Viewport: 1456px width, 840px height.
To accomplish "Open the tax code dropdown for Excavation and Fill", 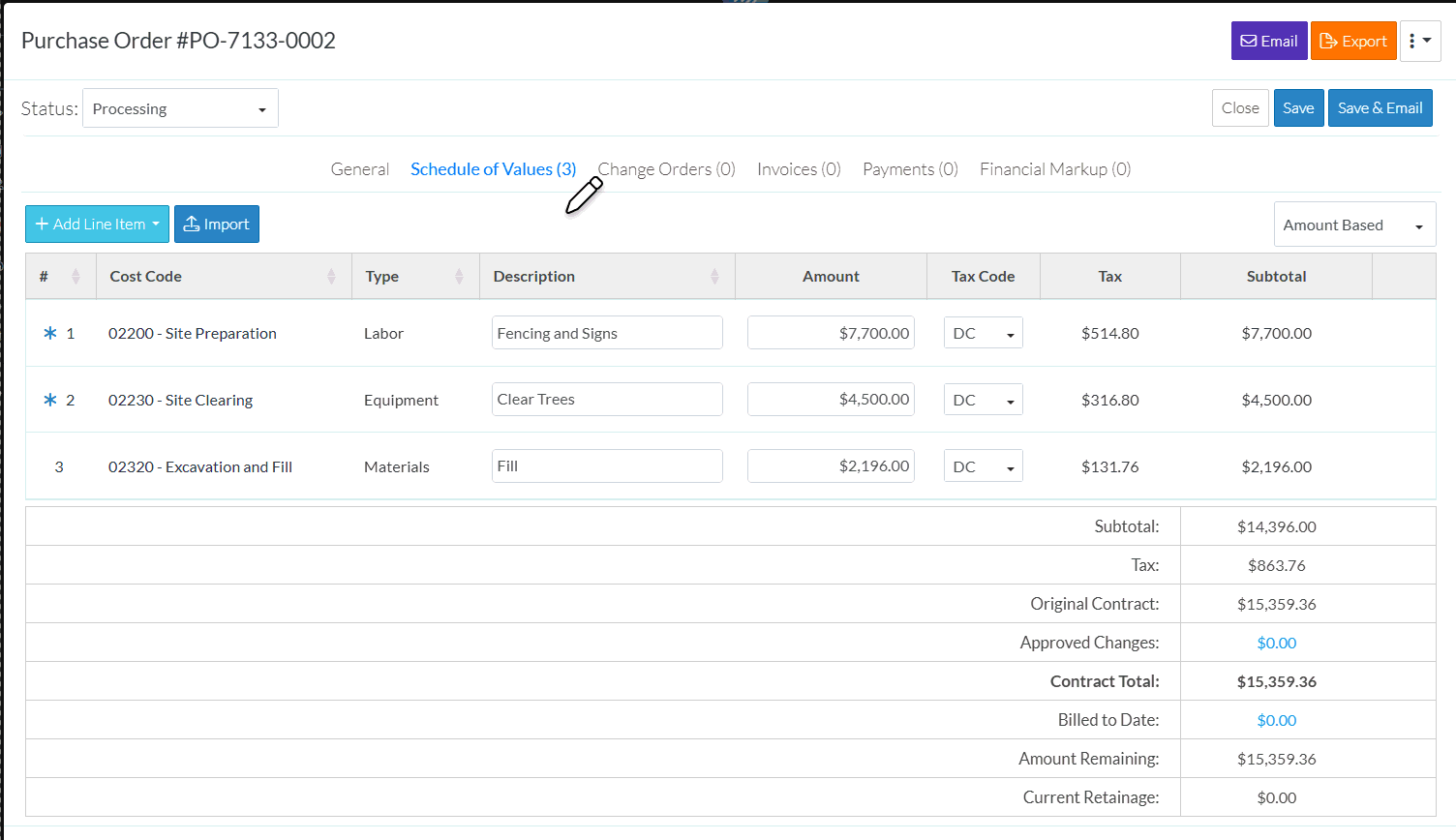I will click(983, 466).
